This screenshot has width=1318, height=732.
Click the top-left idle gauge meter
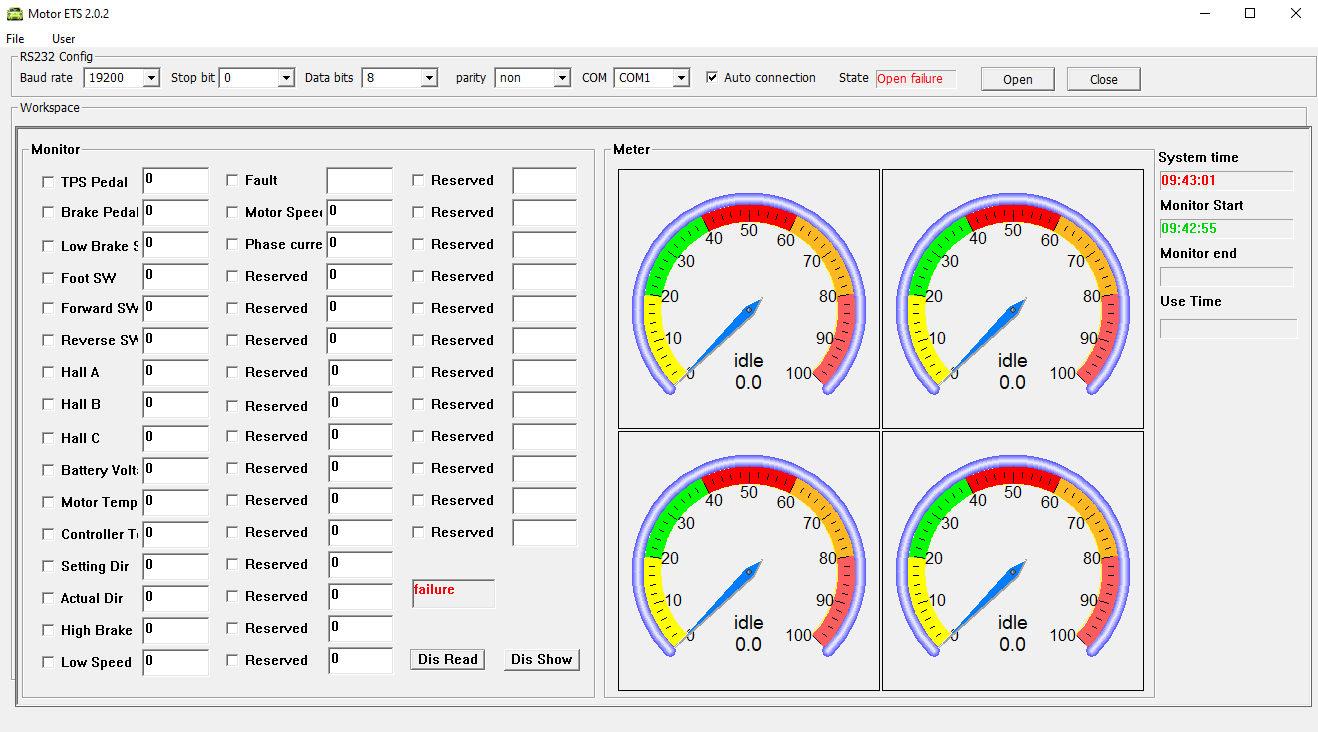click(x=749, y=299)
